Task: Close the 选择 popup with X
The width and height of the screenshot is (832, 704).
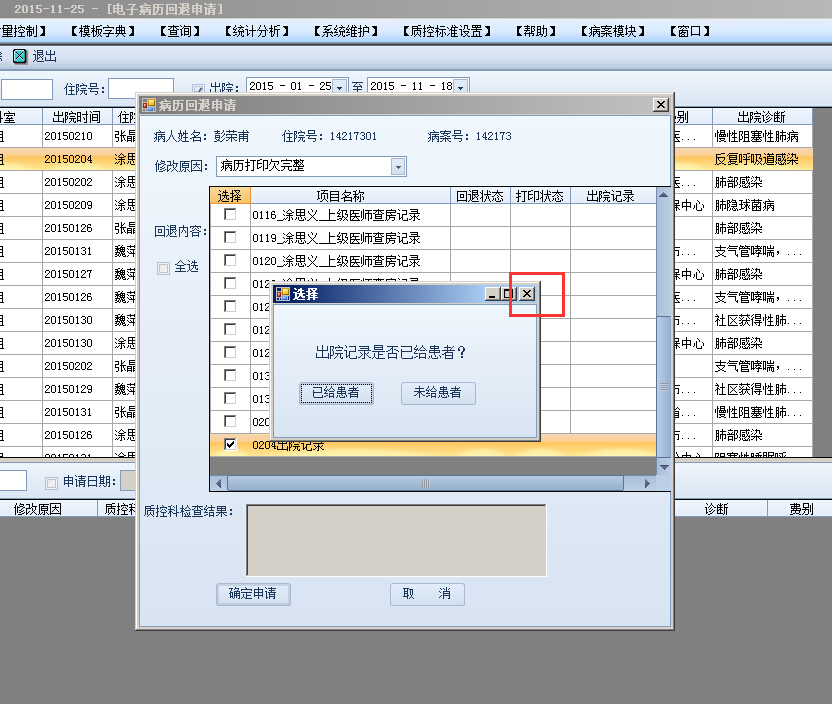Action: click(527, 293)
